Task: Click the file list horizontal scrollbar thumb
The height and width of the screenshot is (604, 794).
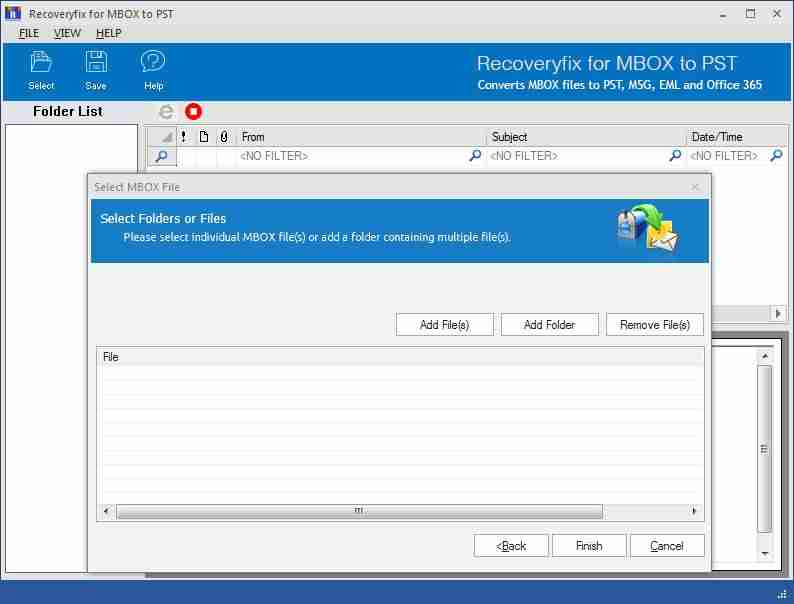Action: 360,511
